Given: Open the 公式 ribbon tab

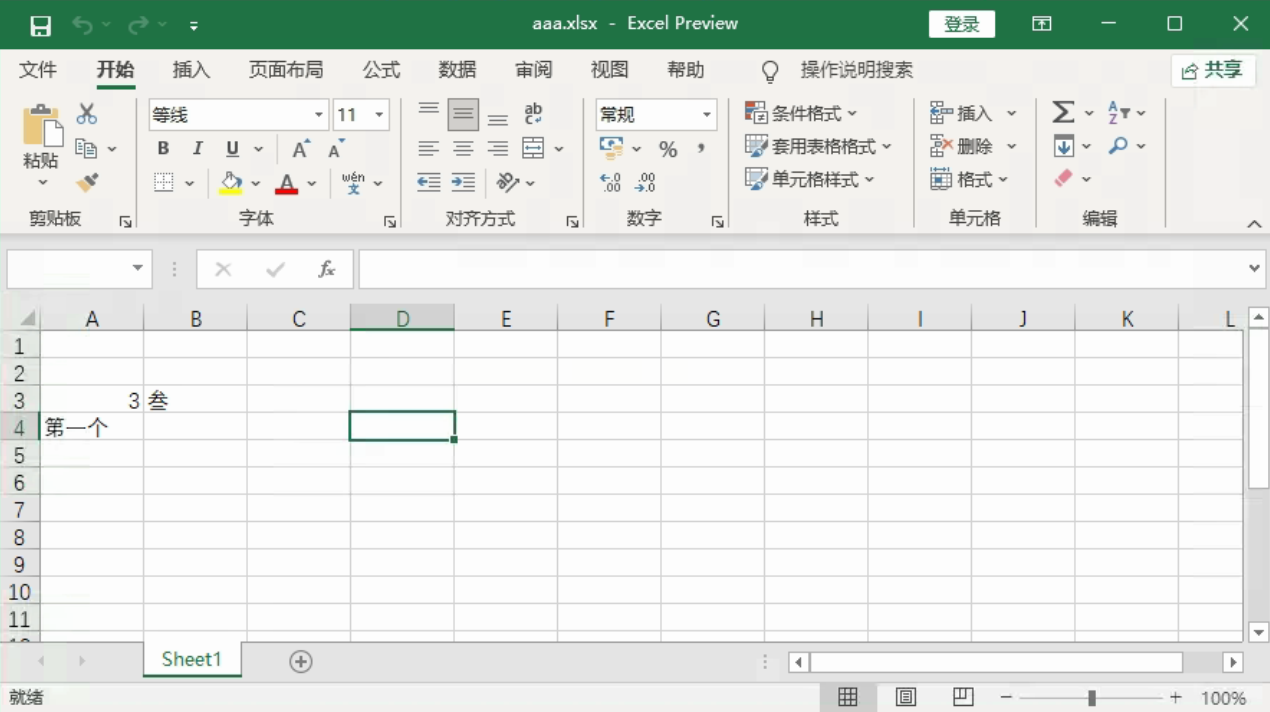Looking at the screenshot, I should coord(381,70).
